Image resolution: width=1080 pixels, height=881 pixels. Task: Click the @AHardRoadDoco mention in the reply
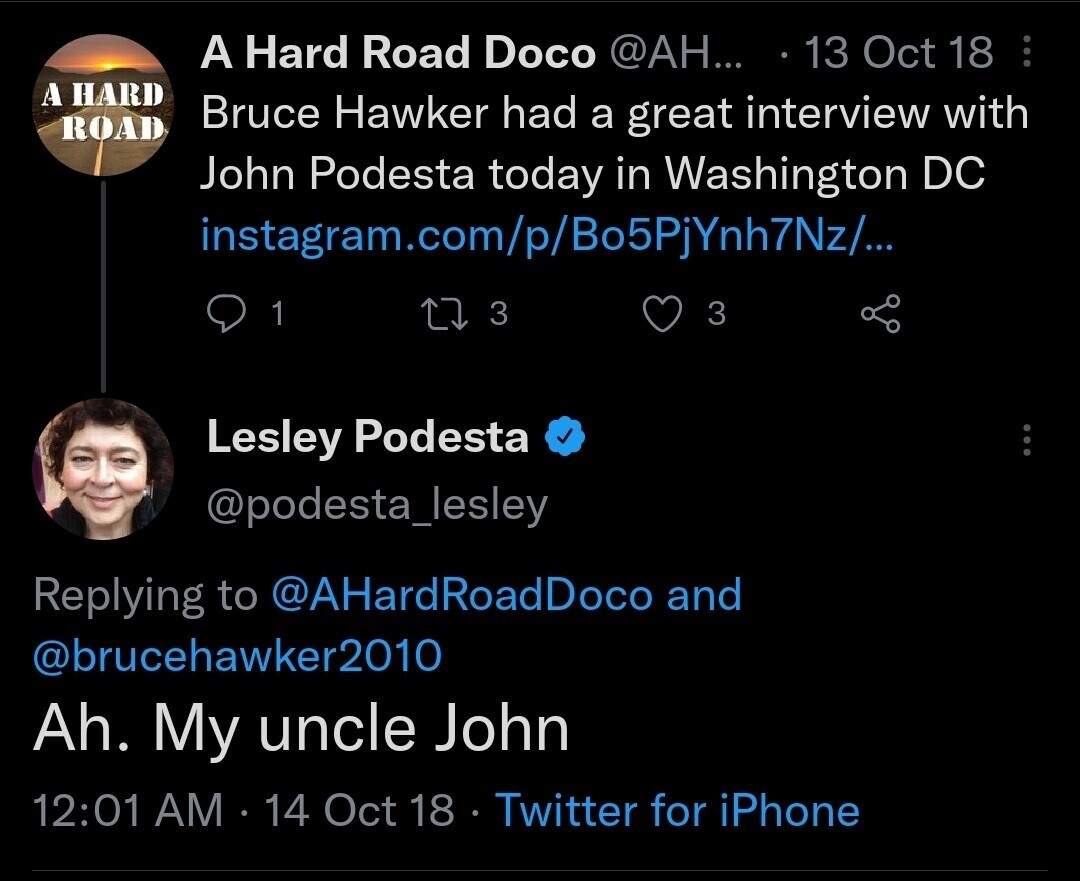tap(462, 595)
